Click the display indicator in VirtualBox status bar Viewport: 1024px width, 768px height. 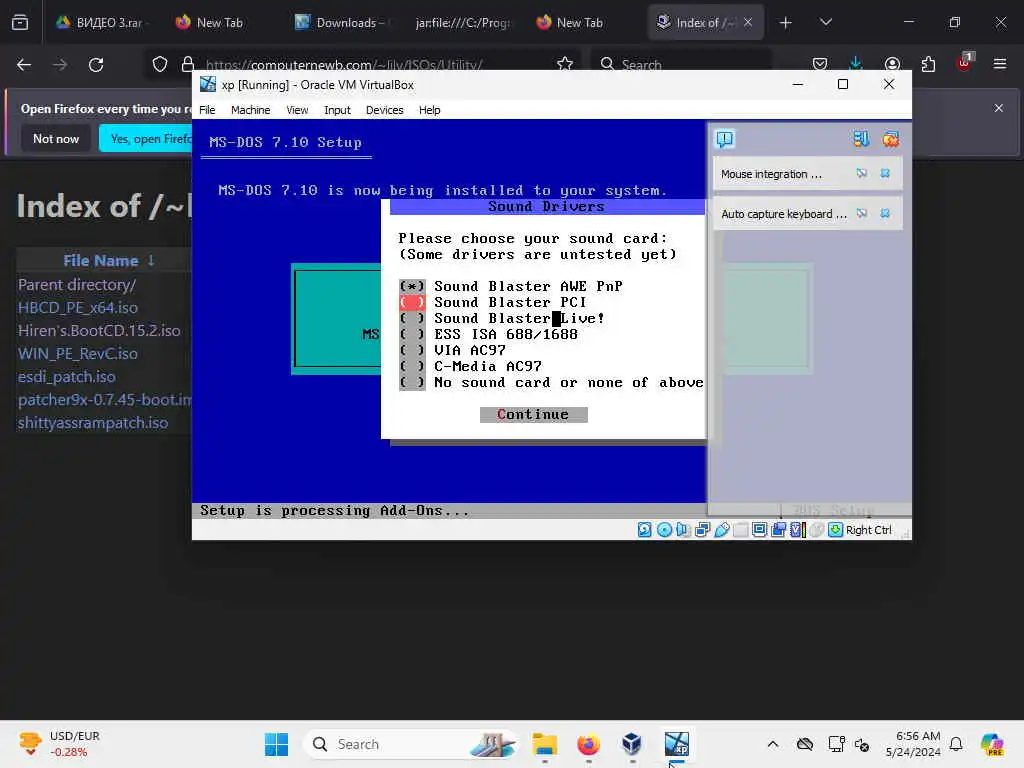tap(760, 530)
